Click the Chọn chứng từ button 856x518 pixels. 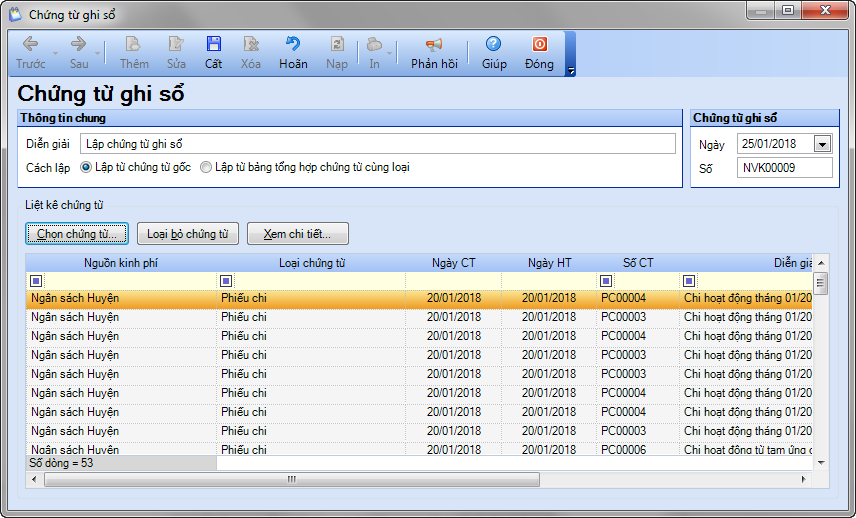click(77, 234)
